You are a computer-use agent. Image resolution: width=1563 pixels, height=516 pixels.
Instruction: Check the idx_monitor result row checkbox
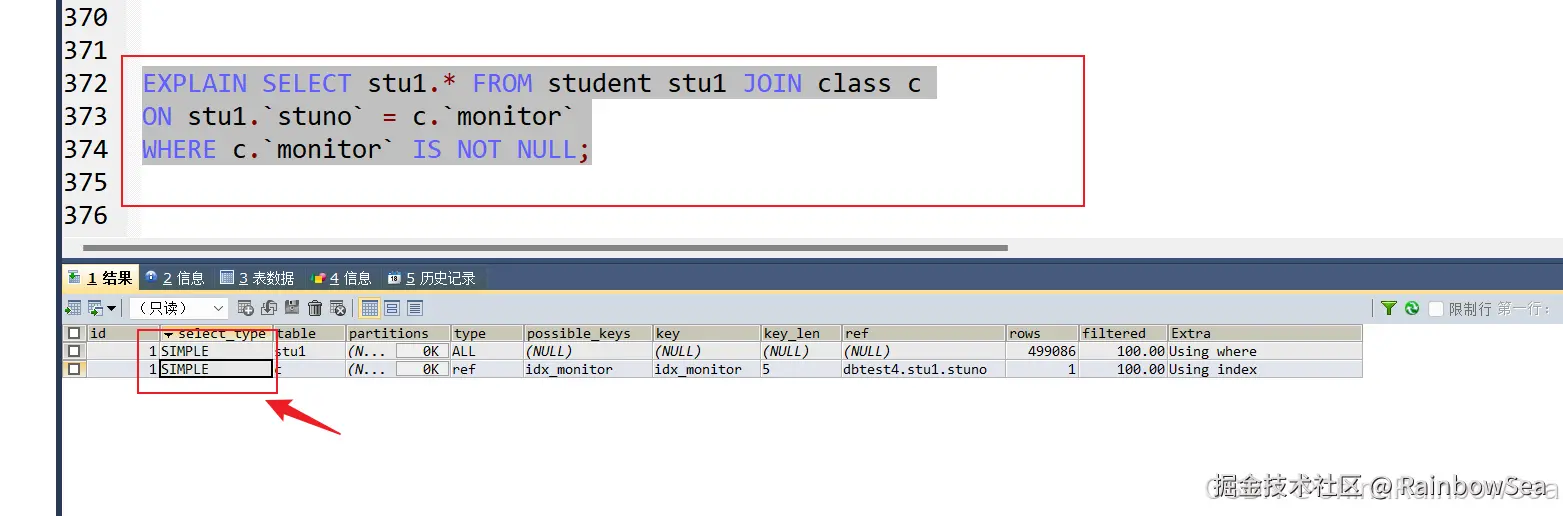click(73, 369)
